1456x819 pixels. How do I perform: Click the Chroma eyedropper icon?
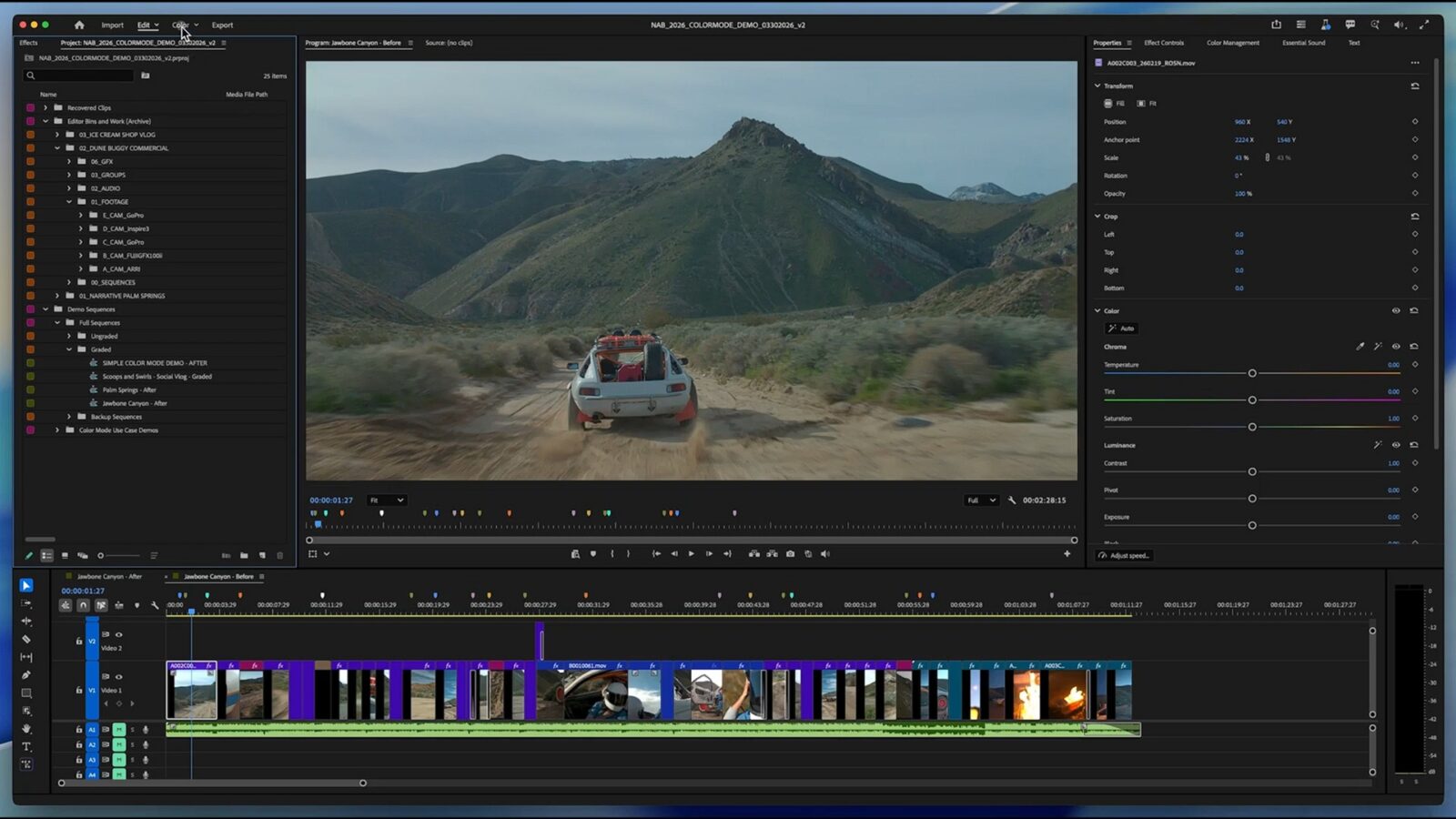(x=1360, y=347)
